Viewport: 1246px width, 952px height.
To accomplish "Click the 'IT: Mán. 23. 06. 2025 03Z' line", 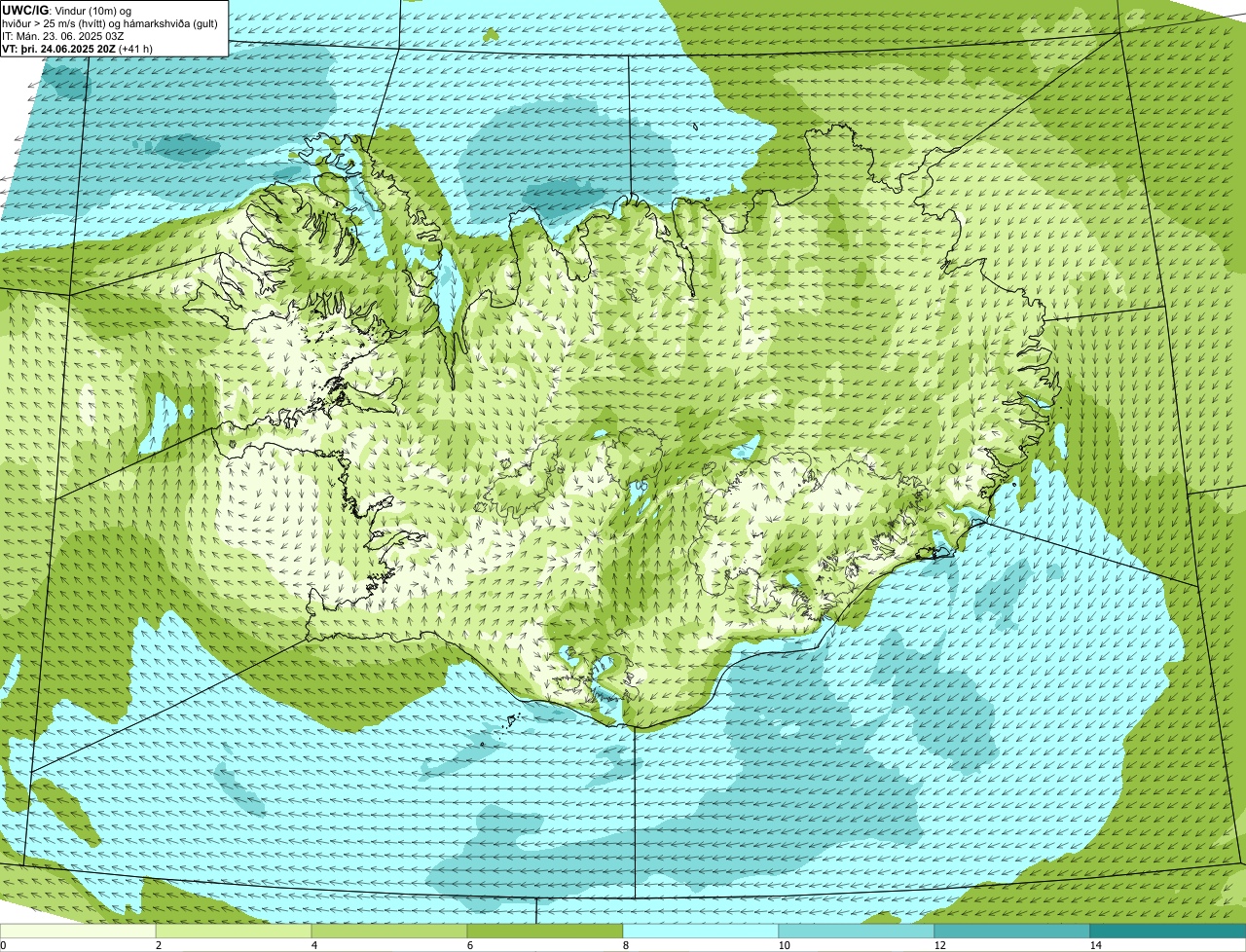I will coord(62,36).
